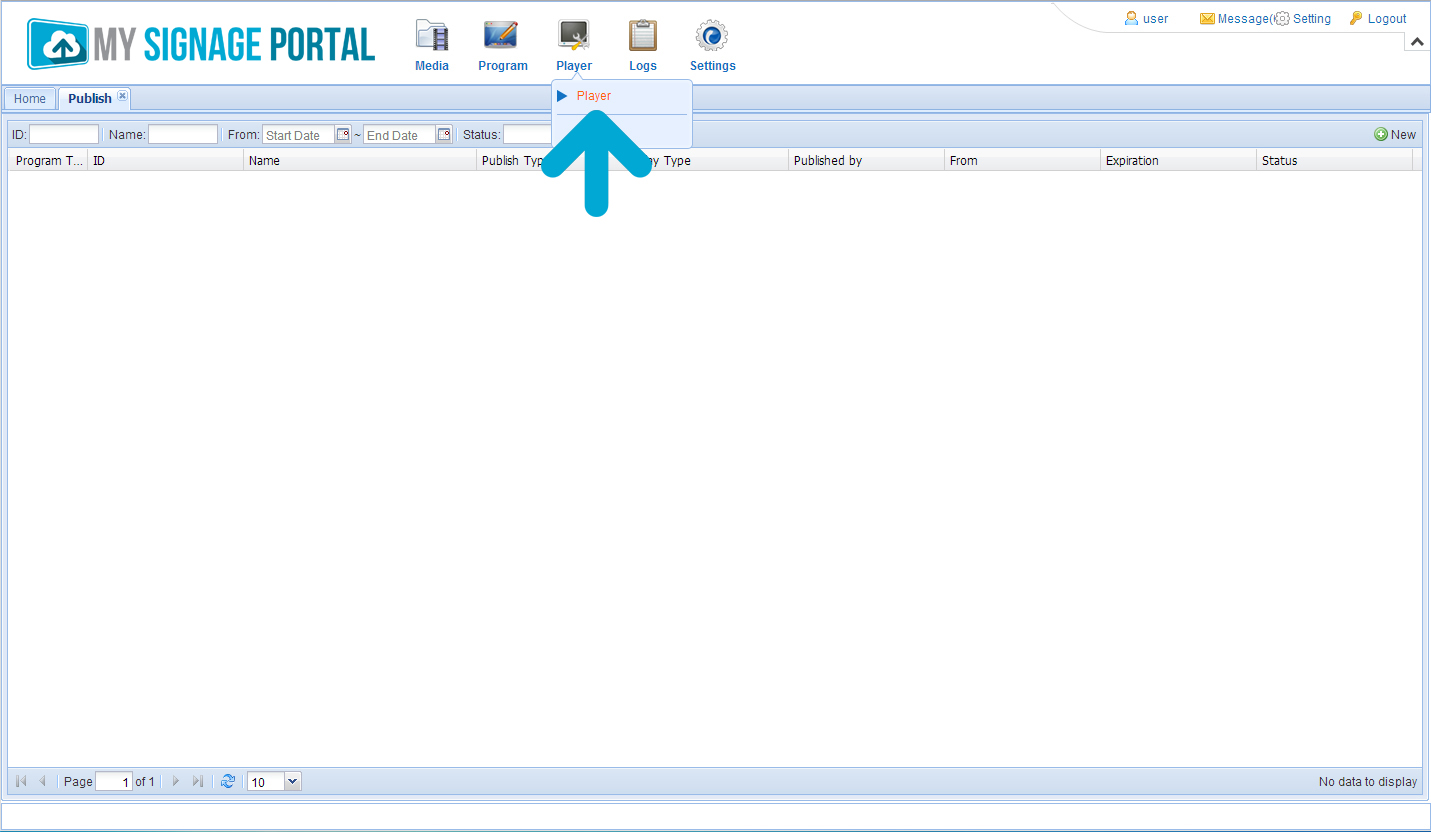Sort by the Published by column

pyautogui.click(x=866, y=160)
